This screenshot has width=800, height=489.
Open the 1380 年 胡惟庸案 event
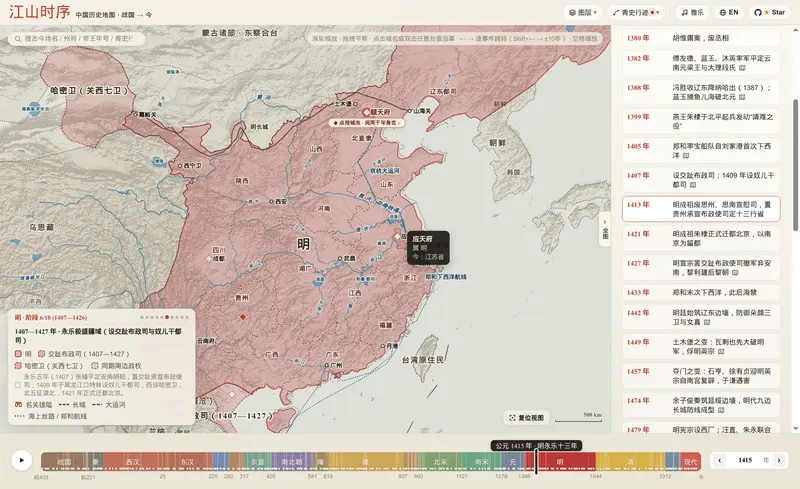point(701,38)
